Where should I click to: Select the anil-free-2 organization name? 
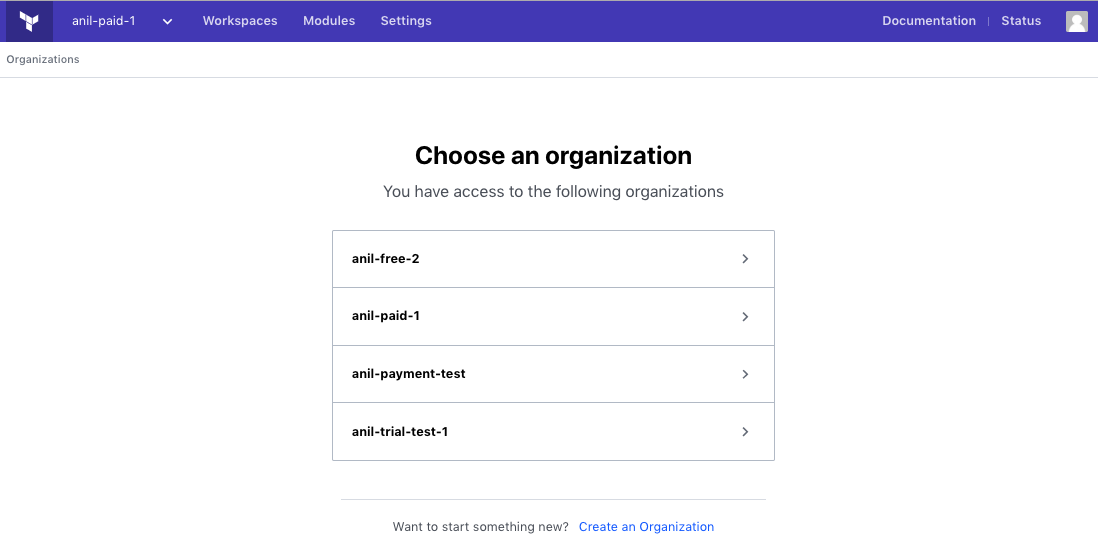386,258
